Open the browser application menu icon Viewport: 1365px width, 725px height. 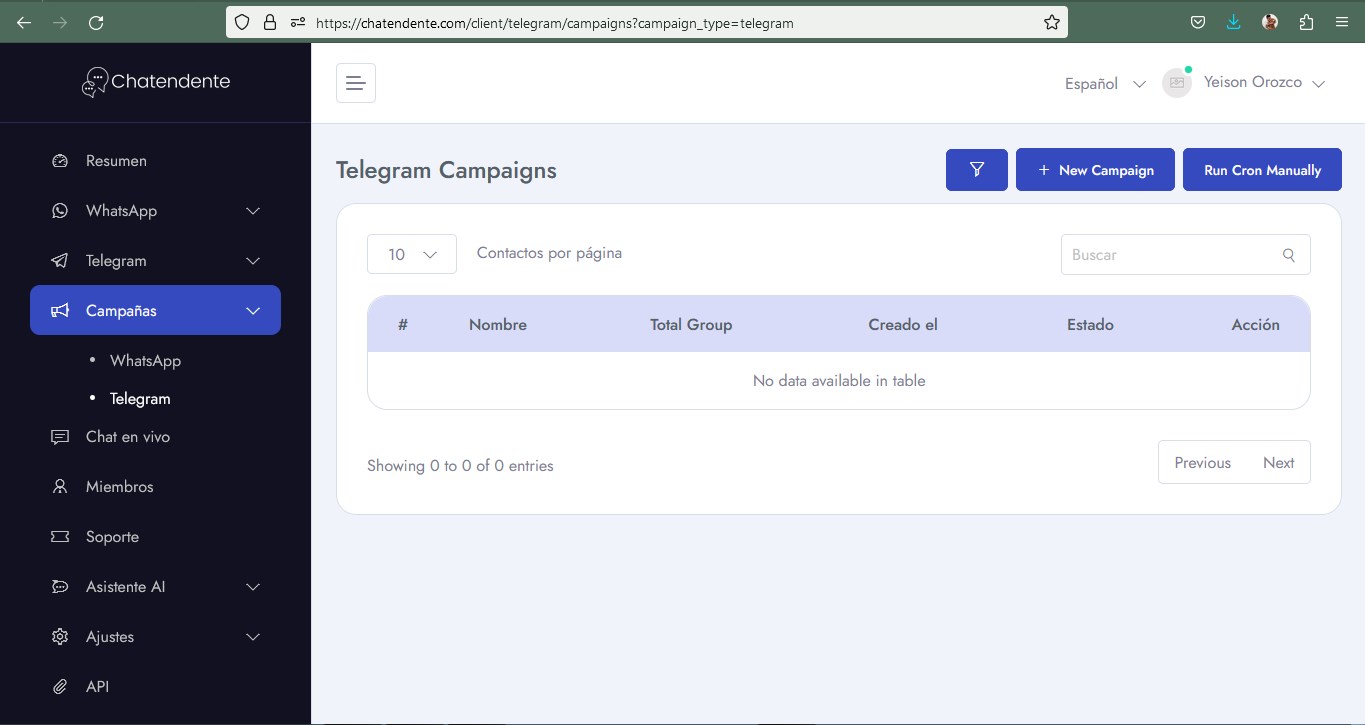pyautogui.click(x=1342, y=22)
